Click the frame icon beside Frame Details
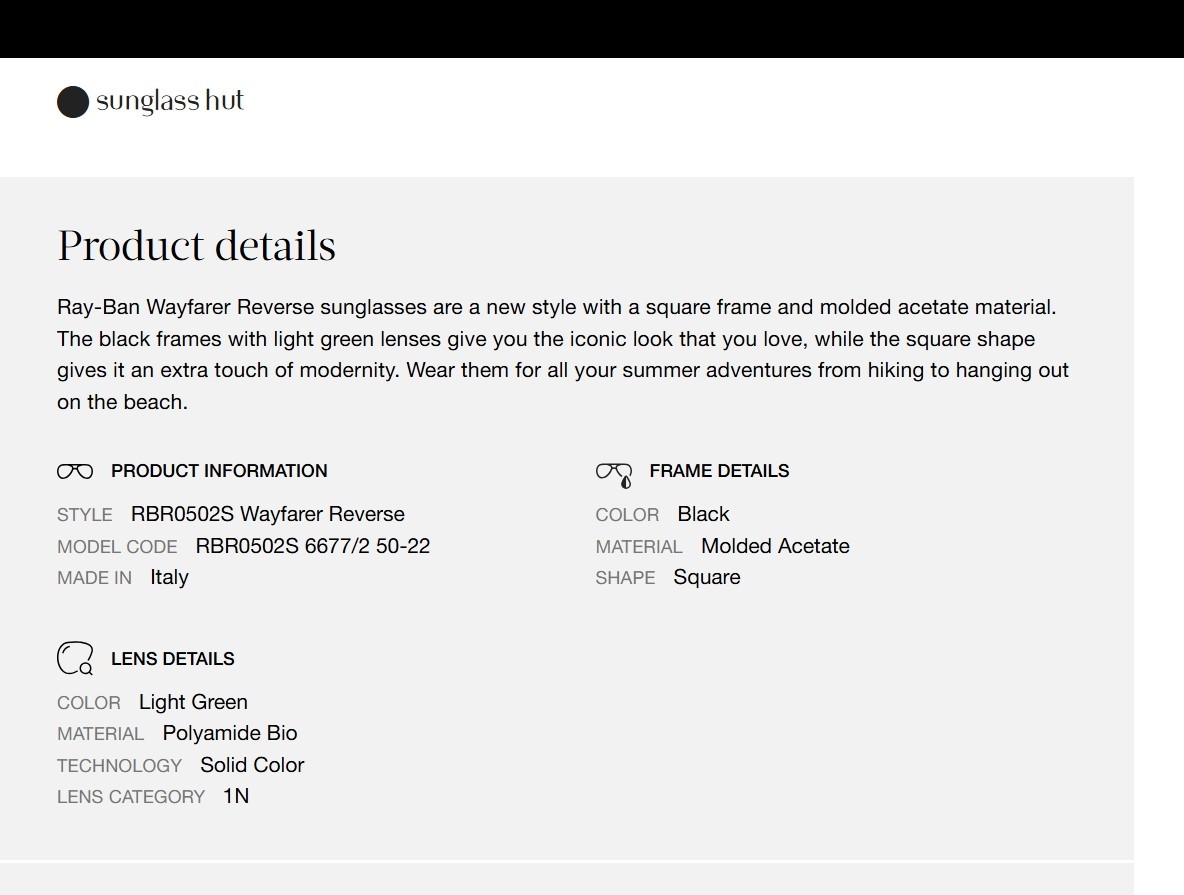This screenshot has width=1184, height=895. (x=614, y=475)
